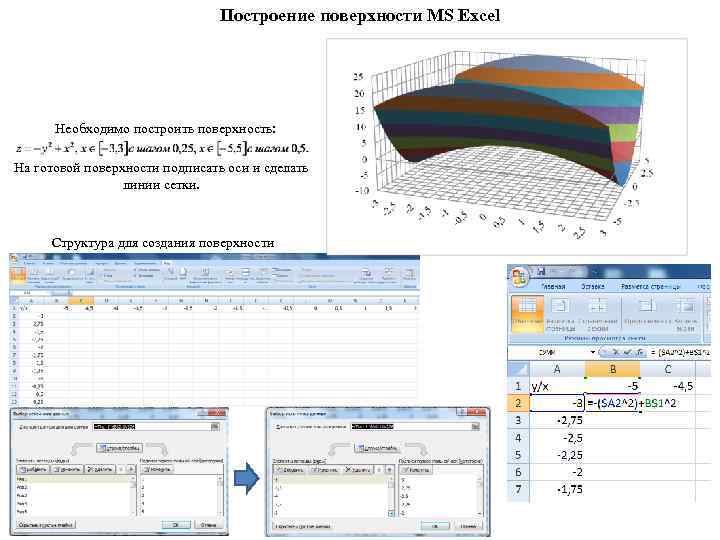Open the Вставка ribbon tab

592,287
